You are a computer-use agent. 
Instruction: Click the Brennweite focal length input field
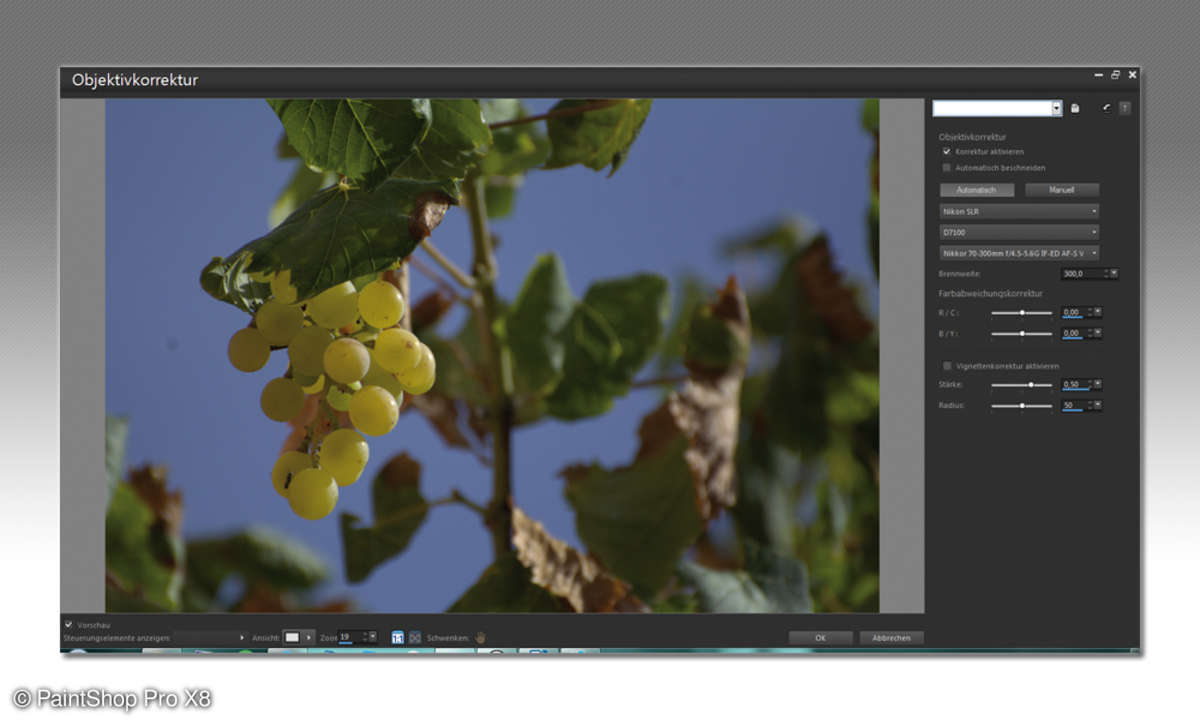(x=1083, y=273)
